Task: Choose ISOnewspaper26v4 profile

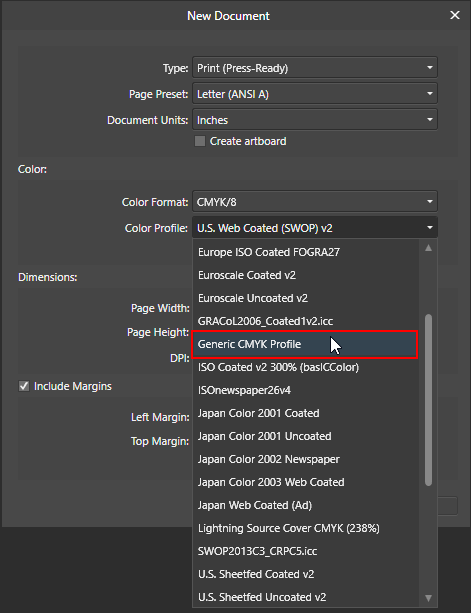Action: [x=305, y=390]
